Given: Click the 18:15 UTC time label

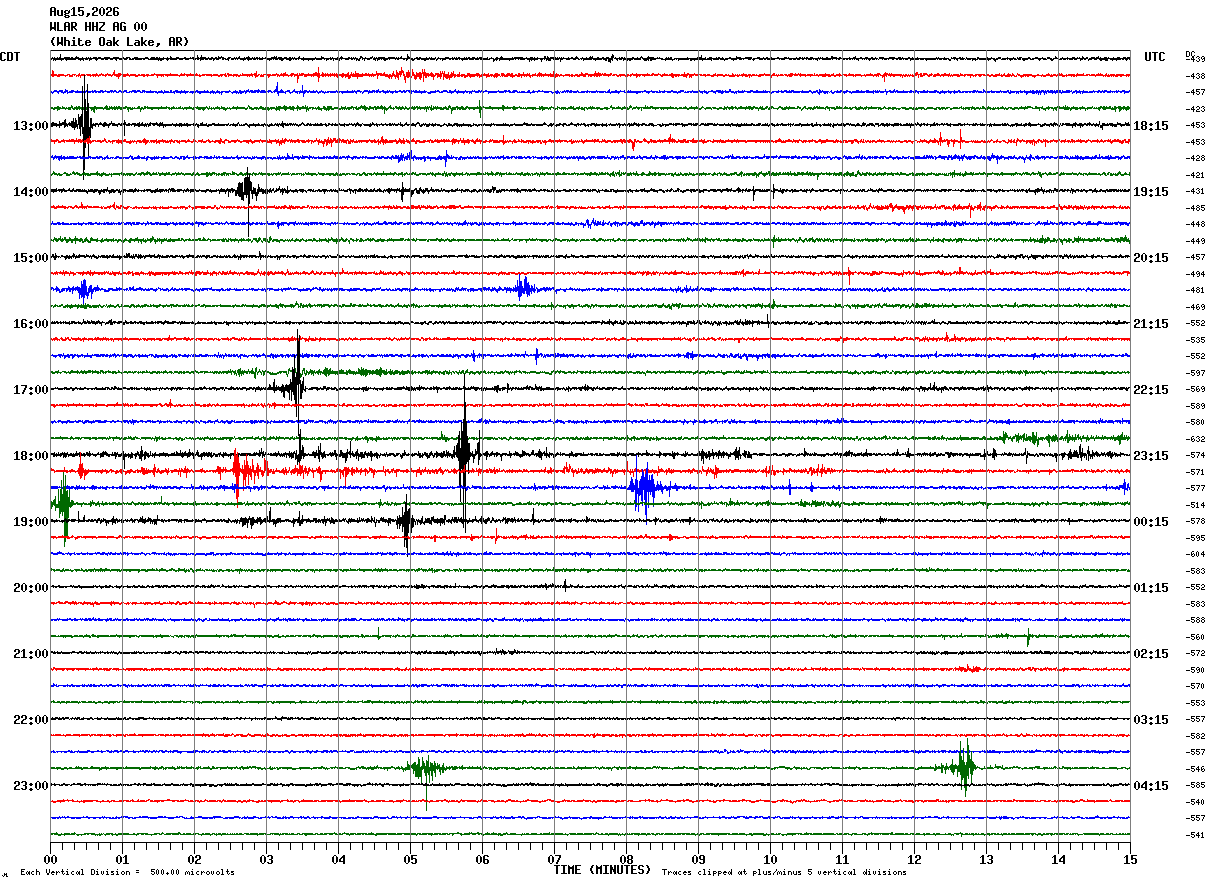Looking at the screenshot, I should coord(1150,126).
